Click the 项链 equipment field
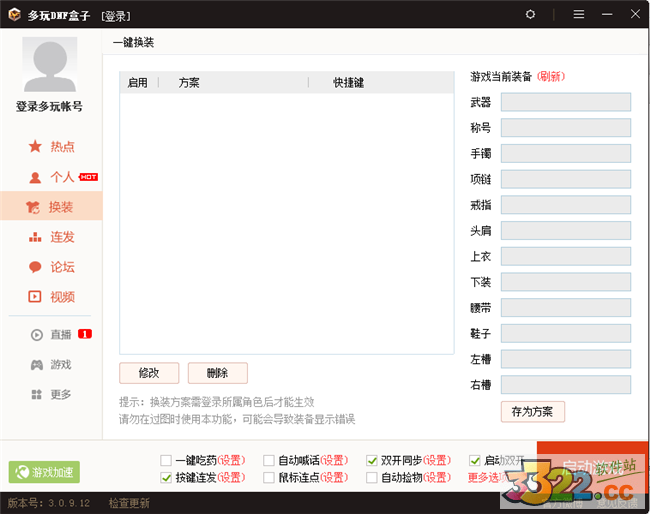This screenshot has width=650, height=514. tap(566, 179)
